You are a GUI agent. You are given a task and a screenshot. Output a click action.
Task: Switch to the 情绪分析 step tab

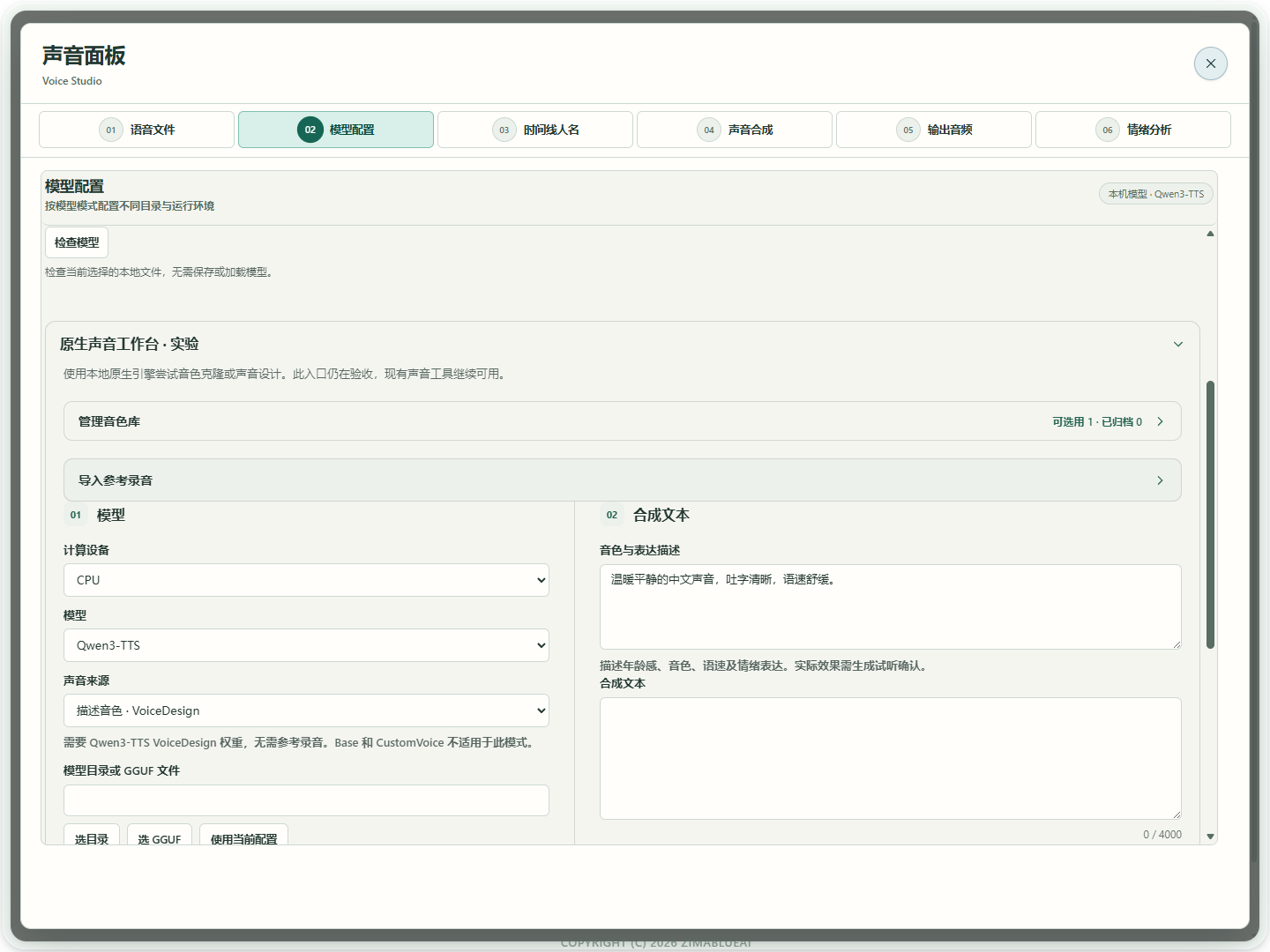(x=1133, y=130)
